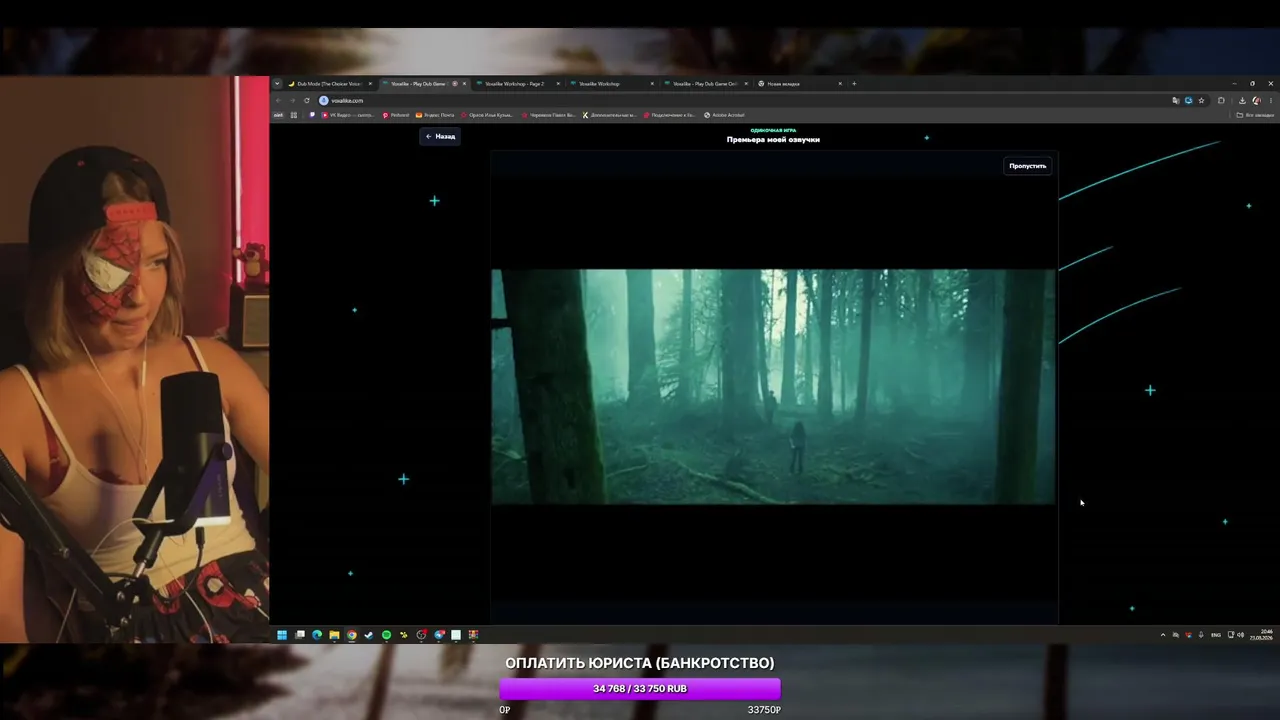Screen dimensions: 1280x720
Task: Open Spotify from the taskbar
Action: click(x=386, y=635)
